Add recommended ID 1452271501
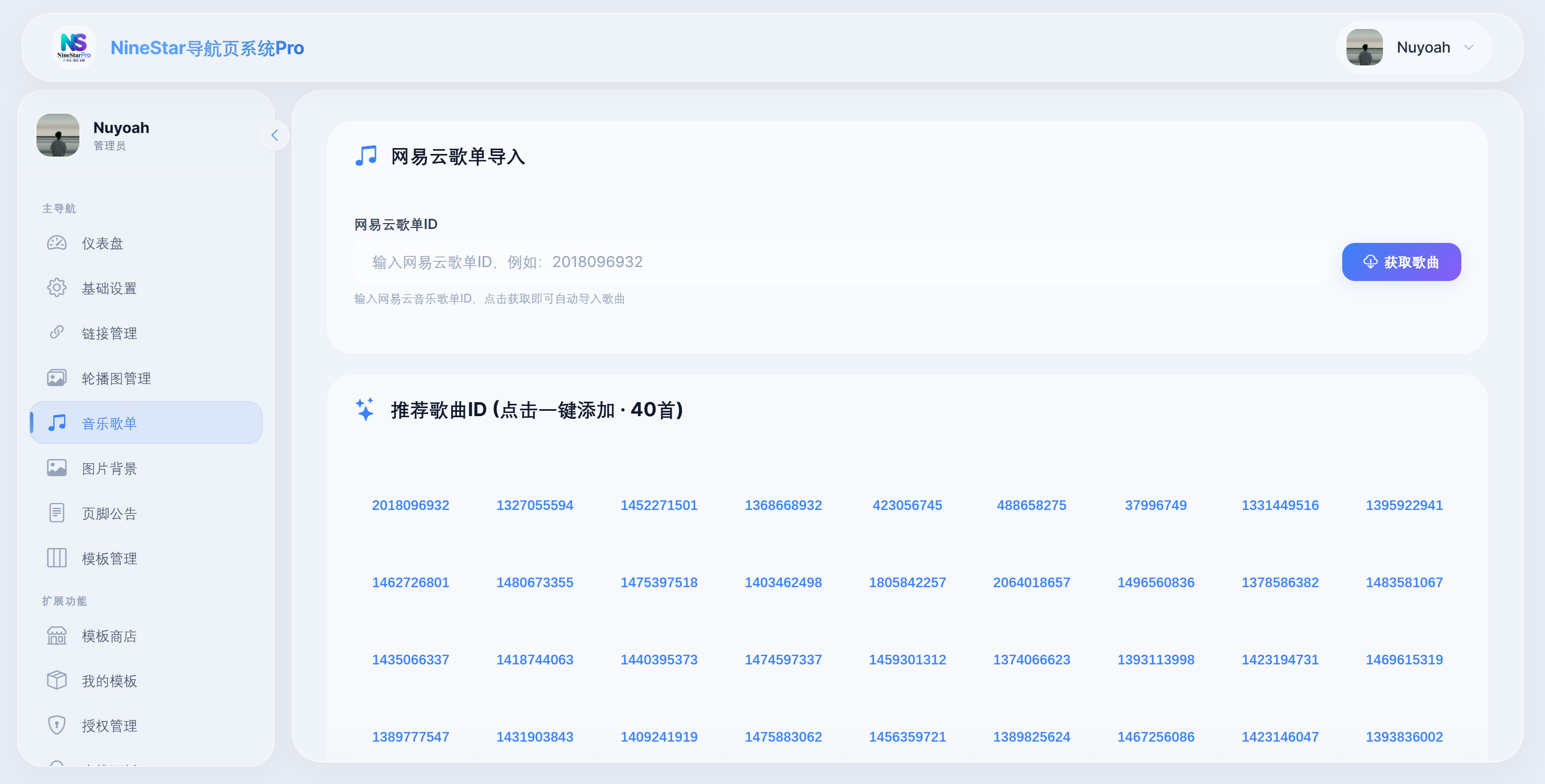The width and height of the screenshot is (1545, 784). point(659,505)
